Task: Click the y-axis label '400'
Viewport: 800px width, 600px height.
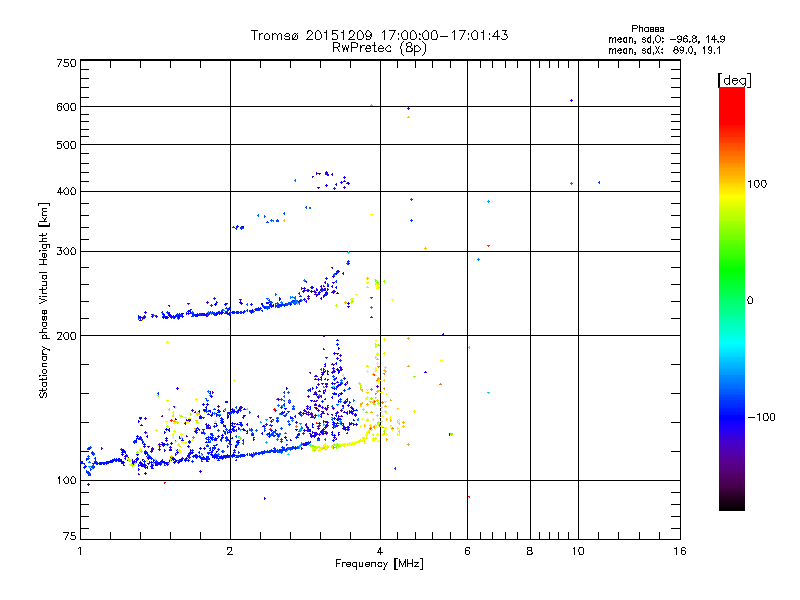Action: point(67,191)
